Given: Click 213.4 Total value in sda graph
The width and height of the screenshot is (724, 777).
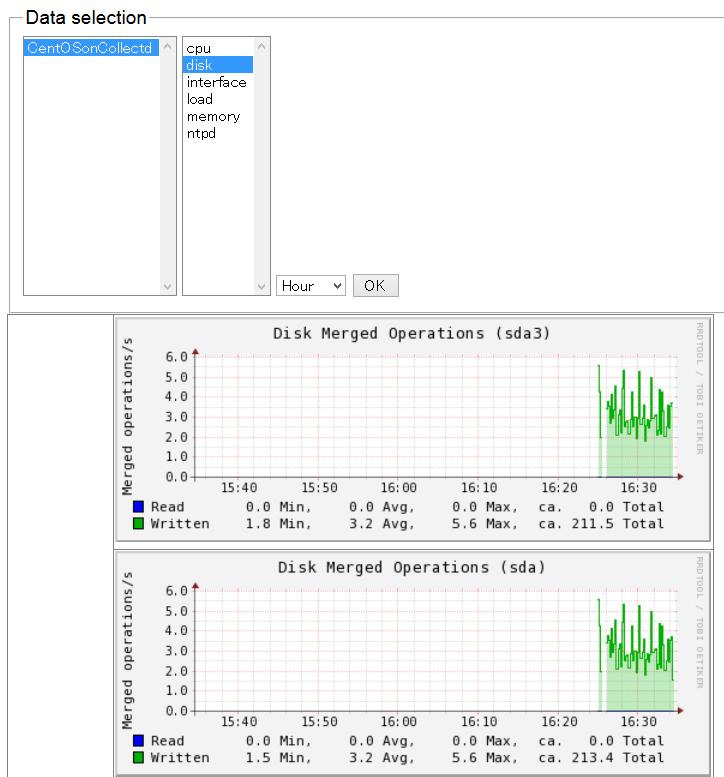Looking at the screenshot, I should pyautogui.click(x=617, y=758).
